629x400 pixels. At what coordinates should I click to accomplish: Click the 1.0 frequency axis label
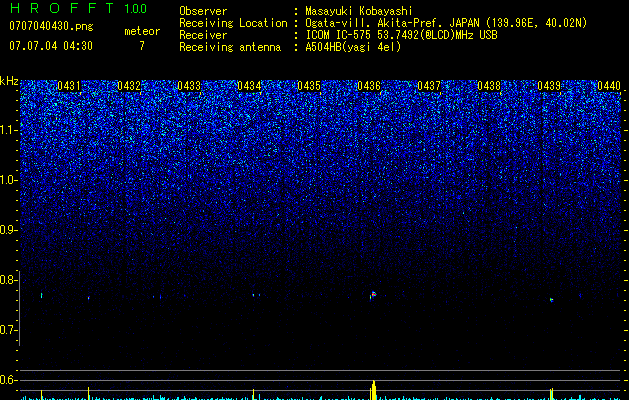point(8,180)
